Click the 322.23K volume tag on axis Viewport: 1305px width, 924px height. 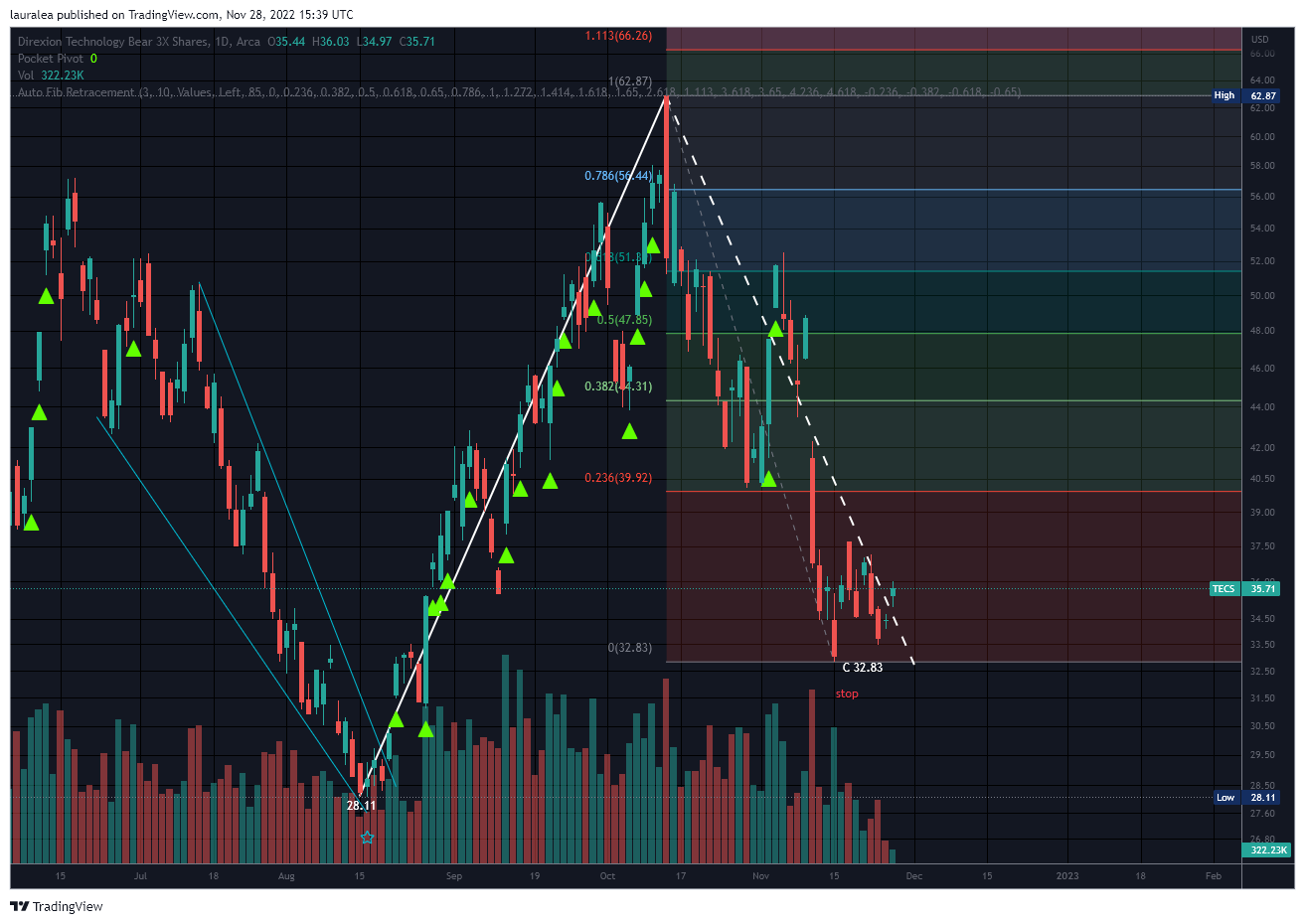1267,850
